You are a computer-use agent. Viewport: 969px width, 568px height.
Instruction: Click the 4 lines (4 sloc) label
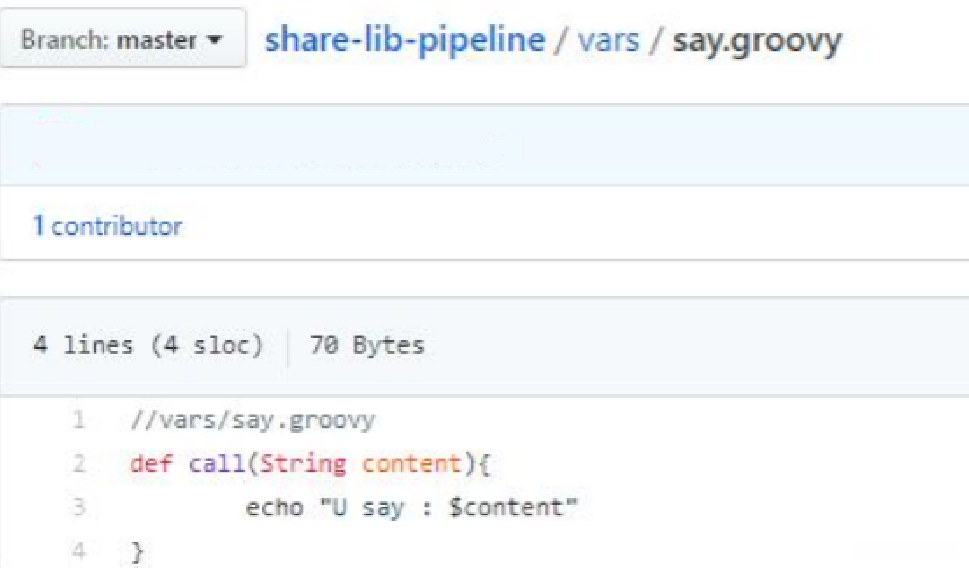click(148, 346)
